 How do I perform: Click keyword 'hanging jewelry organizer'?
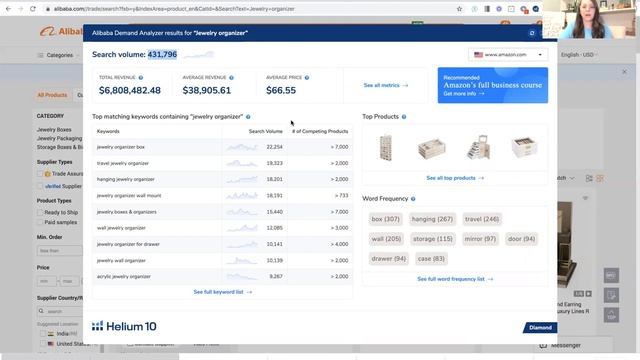(x=126, y=179)
